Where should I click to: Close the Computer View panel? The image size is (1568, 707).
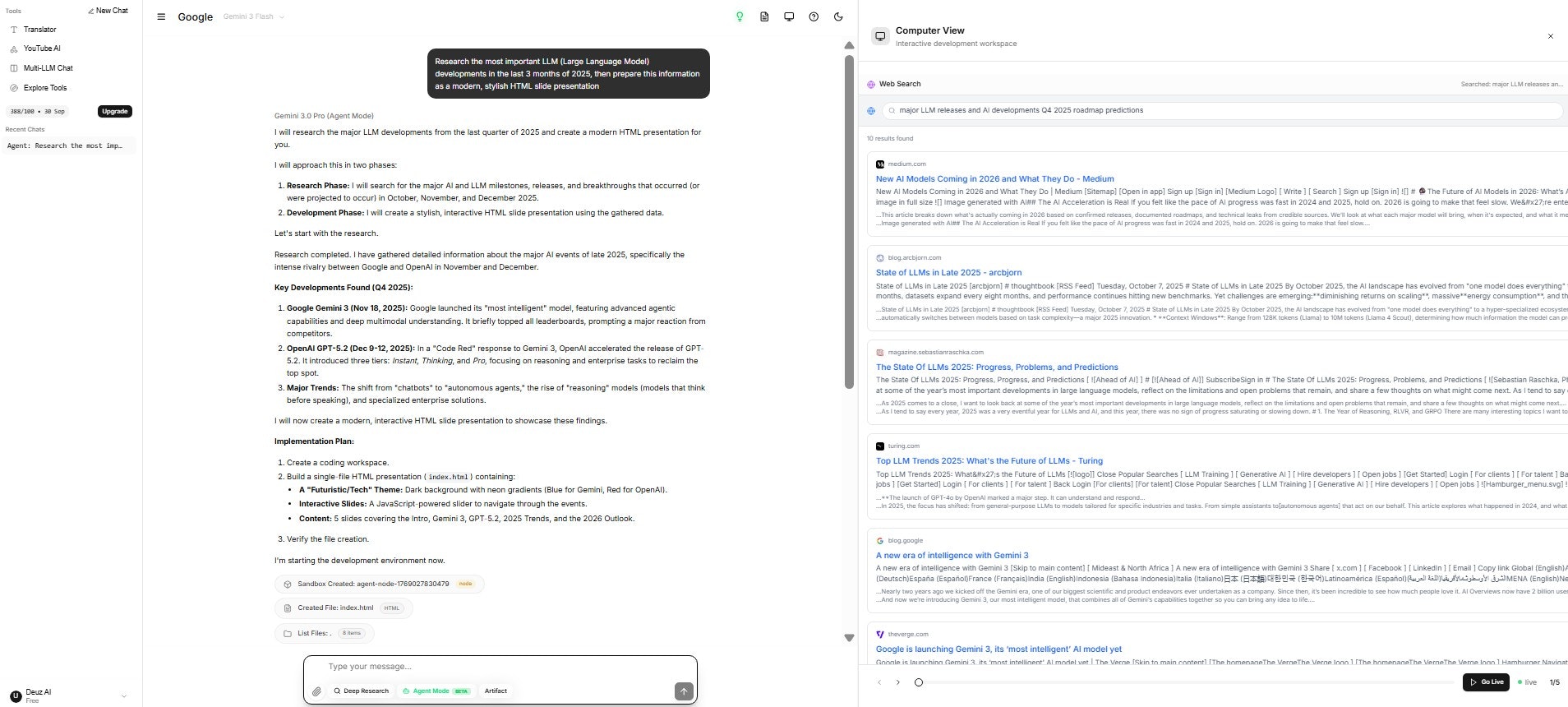pyautogui.click(x=1551, y=36)
